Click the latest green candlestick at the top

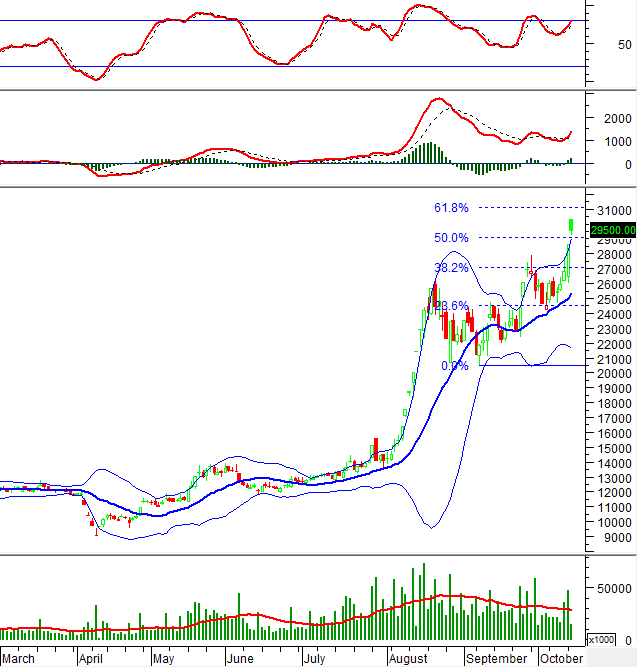click(x=571, y=225)
